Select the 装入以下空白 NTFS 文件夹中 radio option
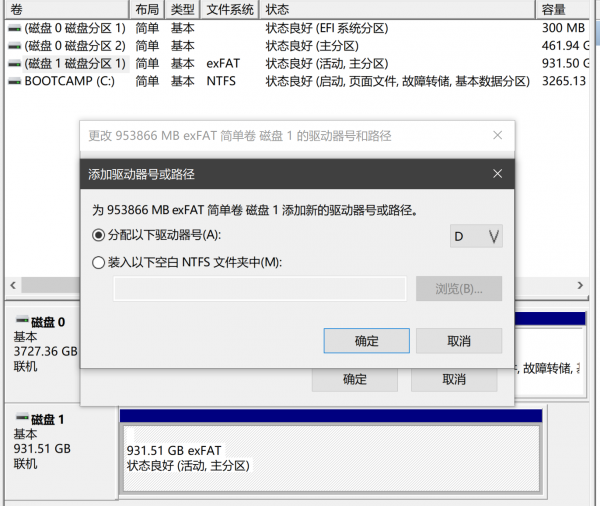Viewport: 600px width, 506px height. click(x=98, y=262)
